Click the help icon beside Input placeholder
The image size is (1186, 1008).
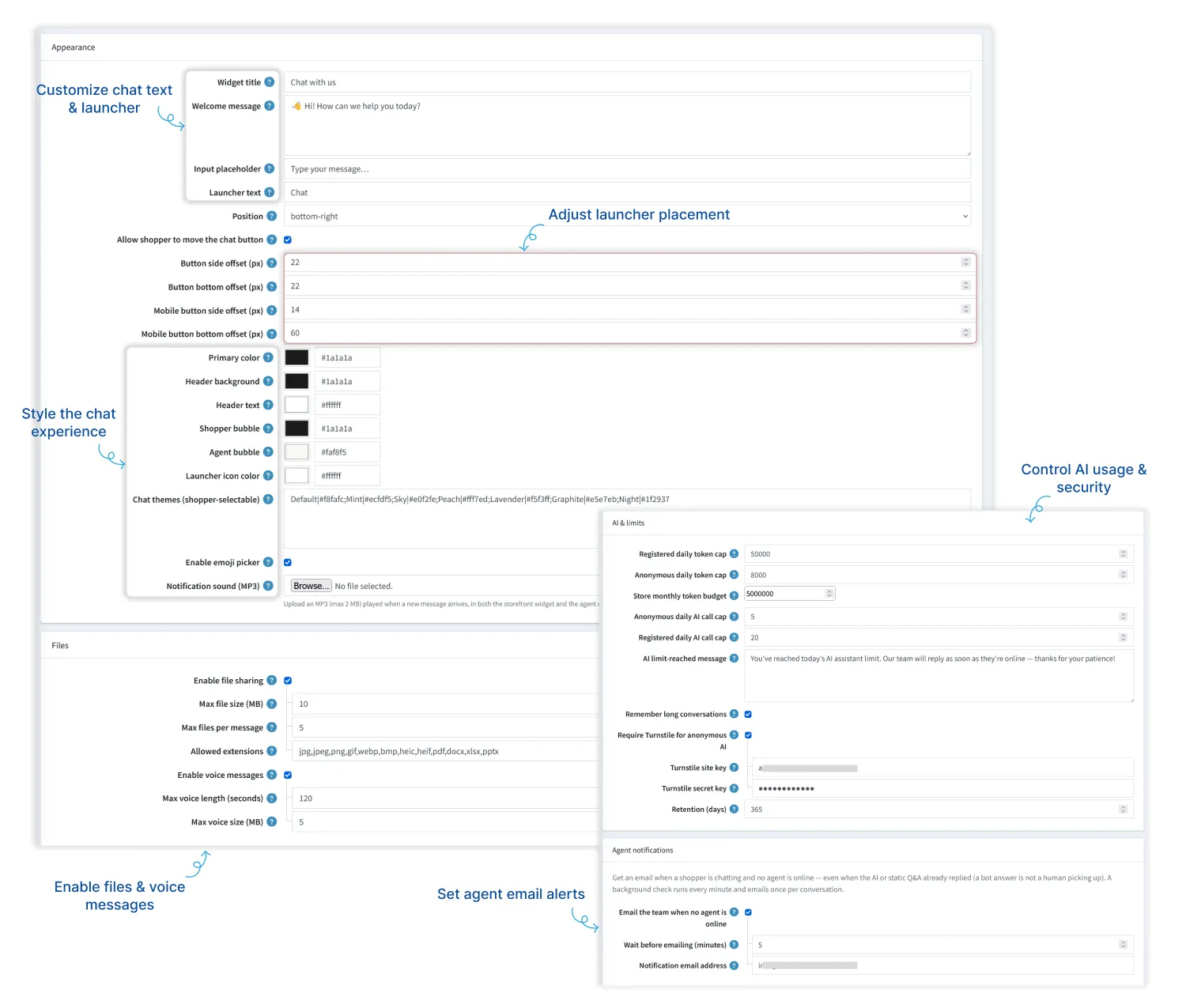tap(269, 168)
